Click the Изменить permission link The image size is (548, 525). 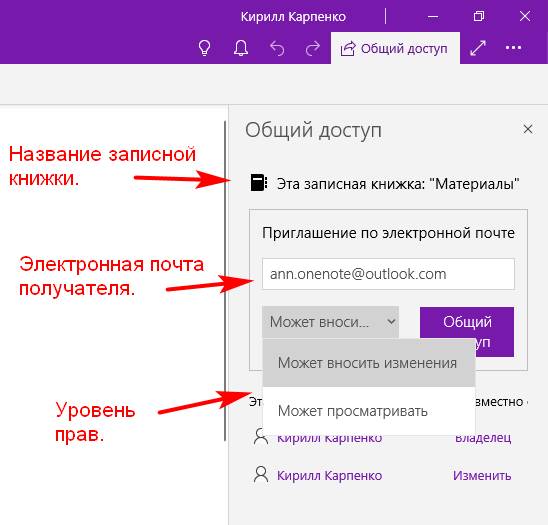point(482,475)
